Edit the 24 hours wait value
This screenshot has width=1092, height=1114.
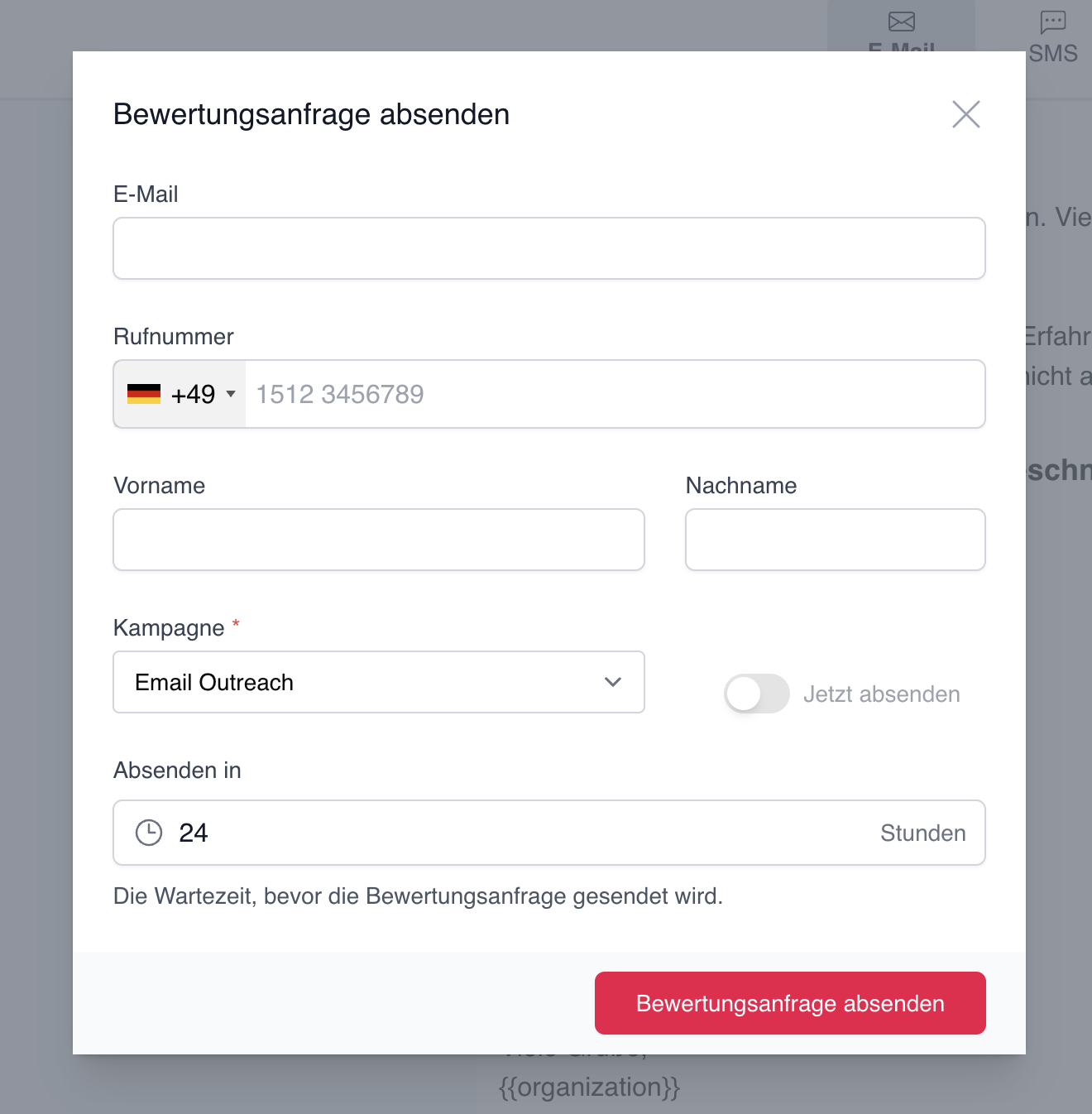click(x=496, y=833)
